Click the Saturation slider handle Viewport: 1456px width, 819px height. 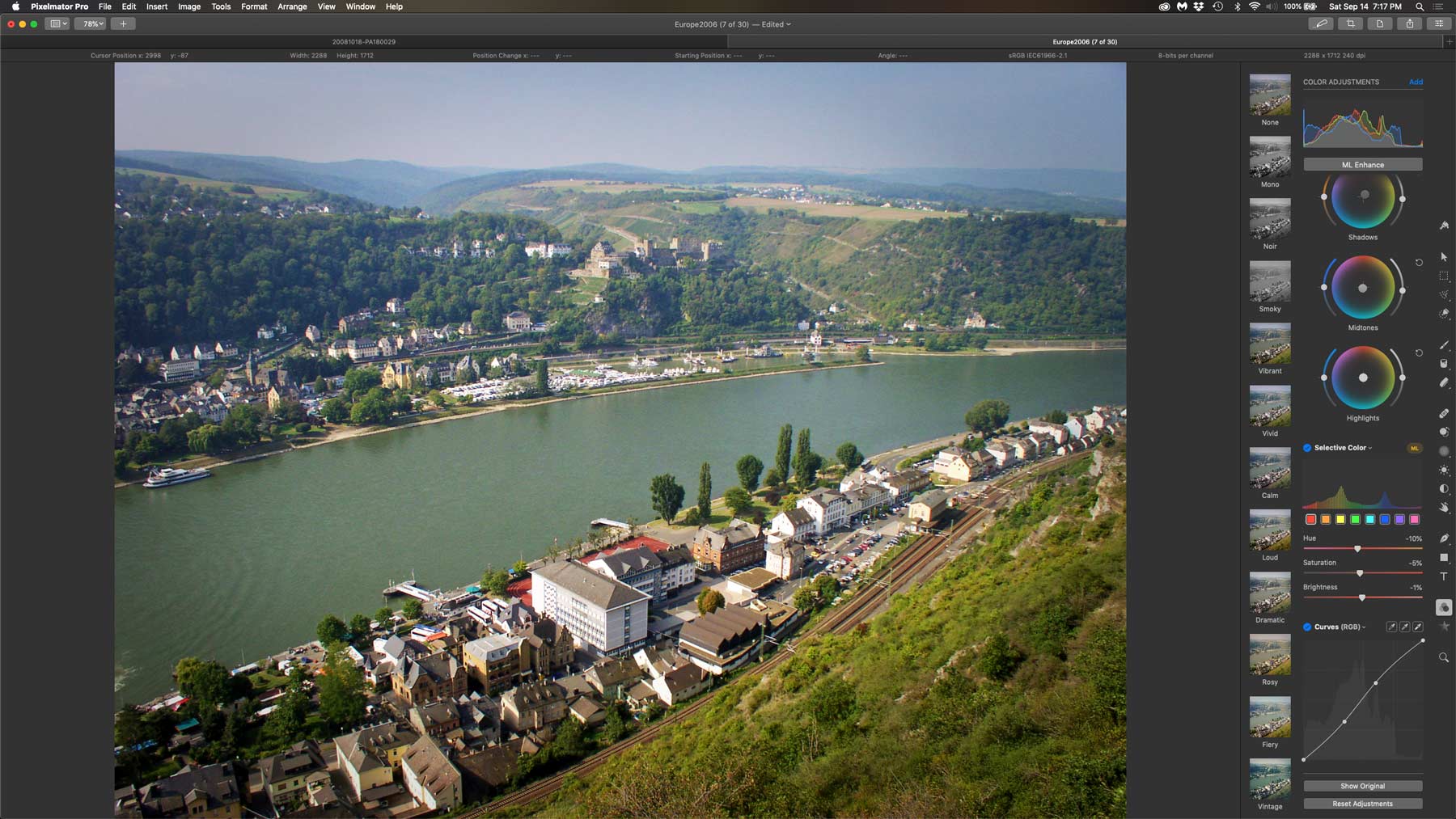click(x=1360, y=573)
